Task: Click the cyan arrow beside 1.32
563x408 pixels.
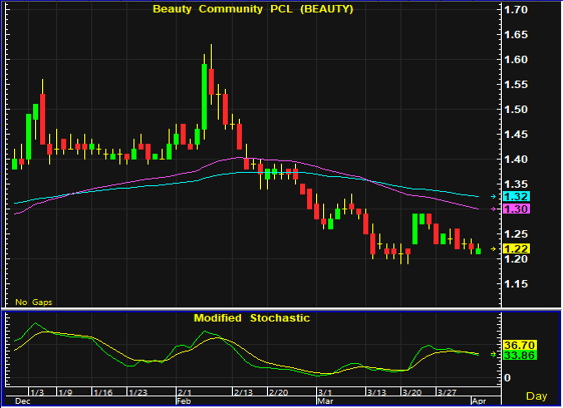Action: tap(493, 196)
